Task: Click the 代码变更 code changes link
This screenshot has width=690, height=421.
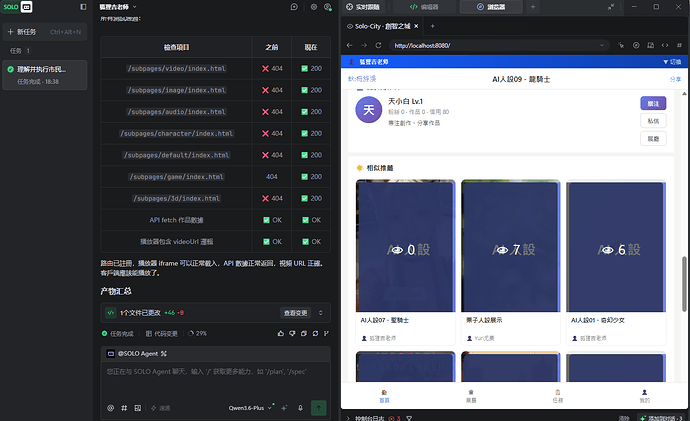Action: pyautogui.click(x=161, y=333)
